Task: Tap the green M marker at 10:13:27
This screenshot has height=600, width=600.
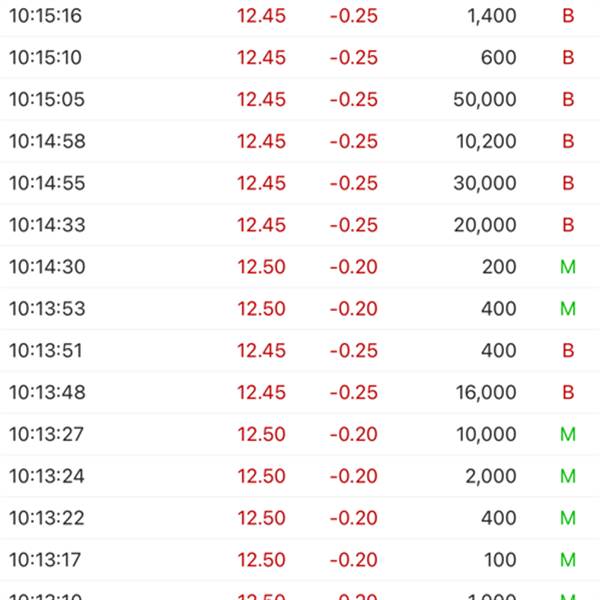Action: (568, 434)
